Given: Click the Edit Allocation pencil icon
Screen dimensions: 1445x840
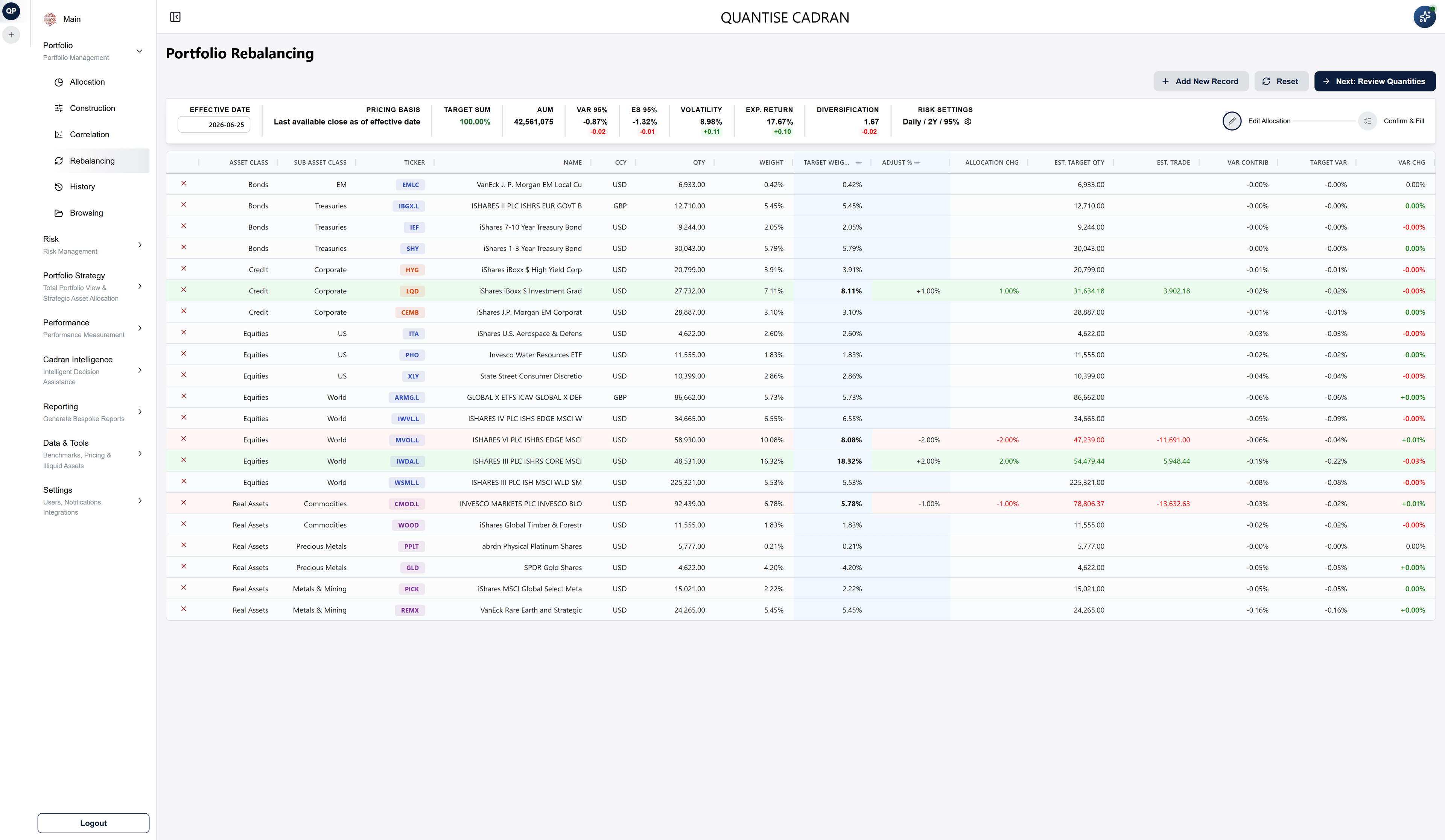Looking at the screenshot, I should [1232, 121].
